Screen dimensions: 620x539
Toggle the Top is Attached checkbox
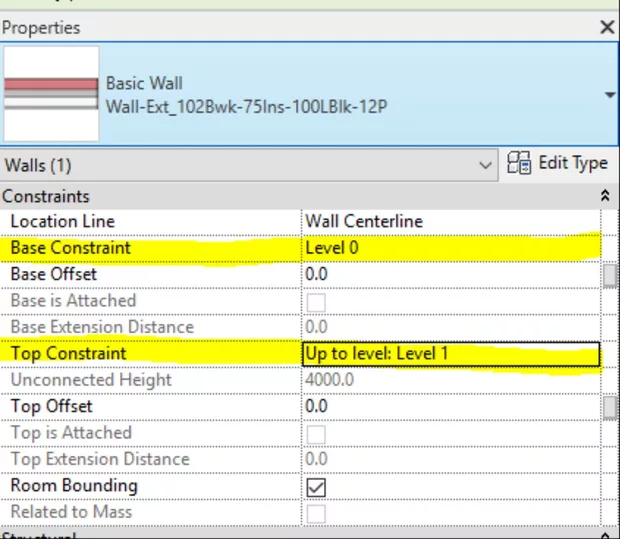(317, 433)
